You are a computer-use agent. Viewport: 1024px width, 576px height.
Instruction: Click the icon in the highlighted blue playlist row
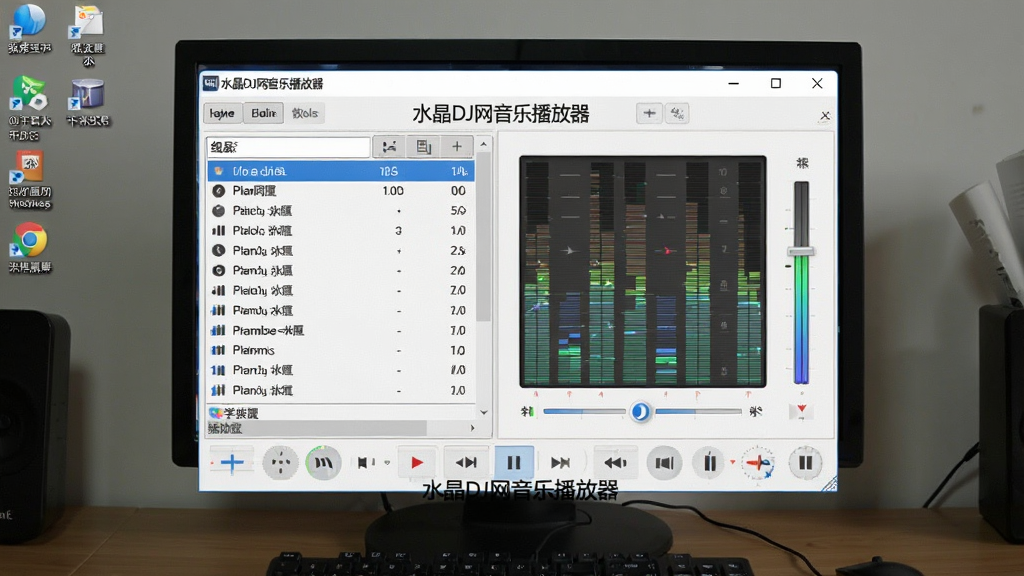219,171
